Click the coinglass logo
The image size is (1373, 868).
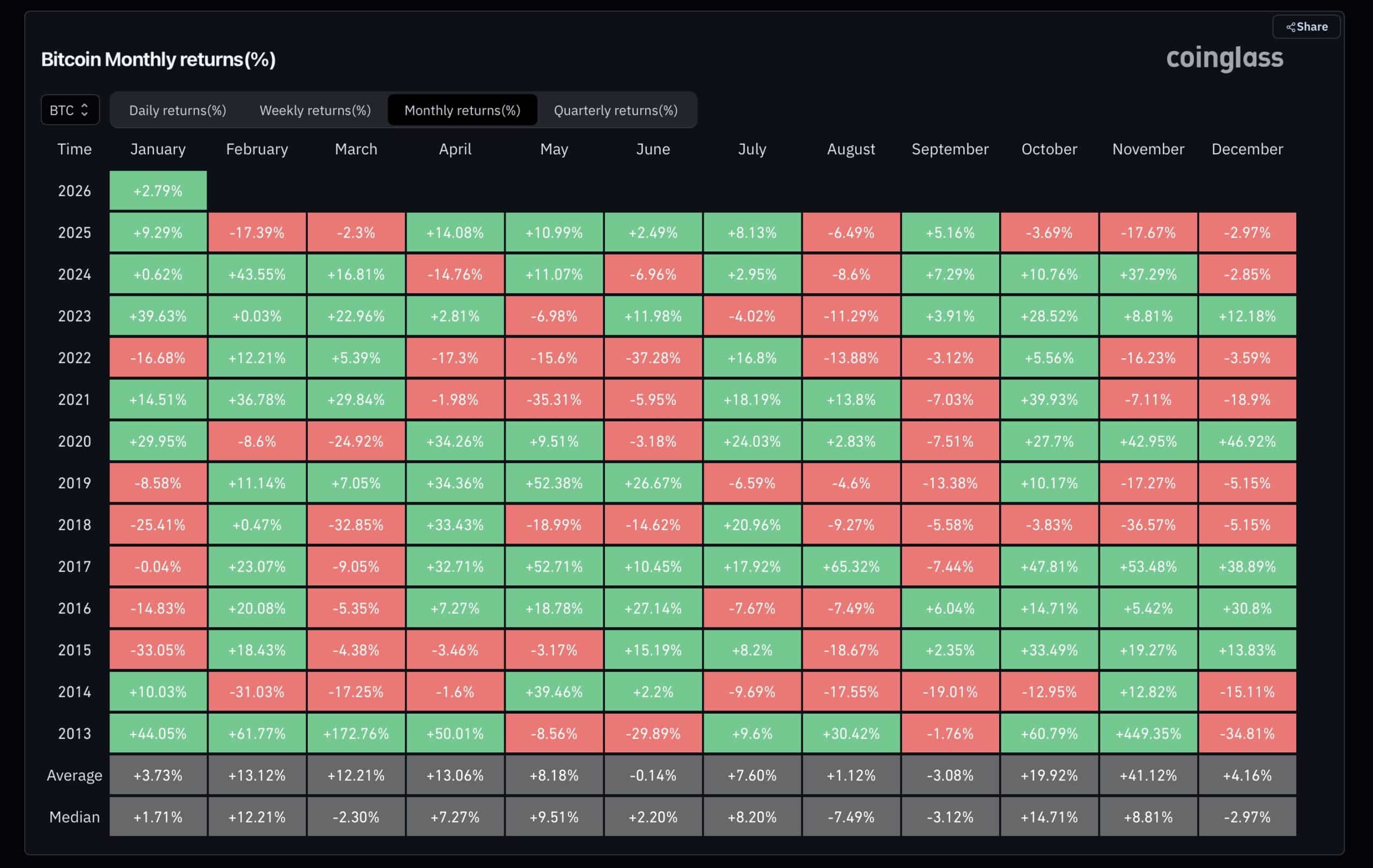[1225, 57]
